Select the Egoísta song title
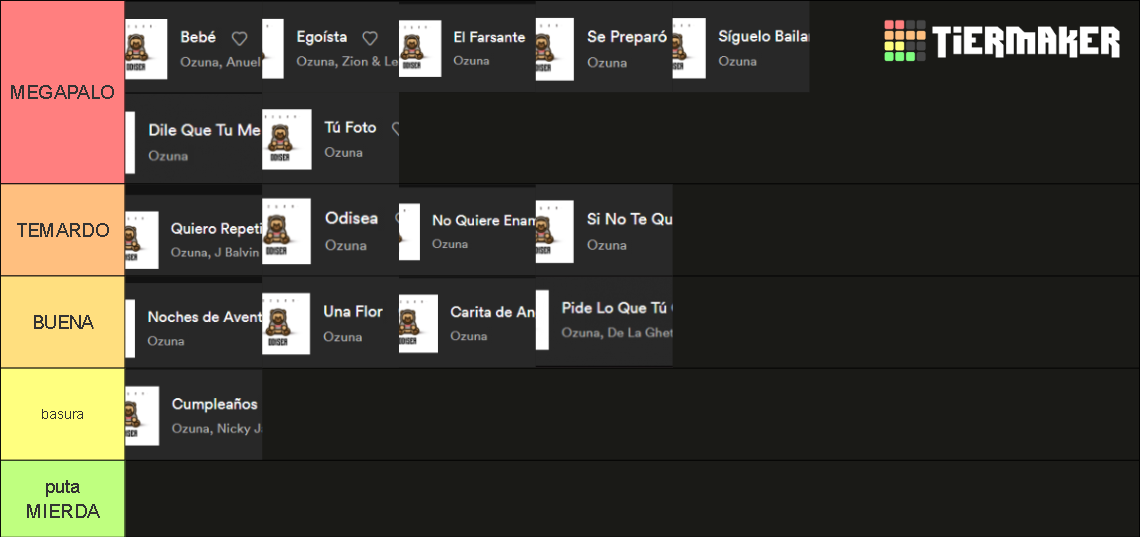The height and width of the screenshot is (537, 1140). (322, 37)
